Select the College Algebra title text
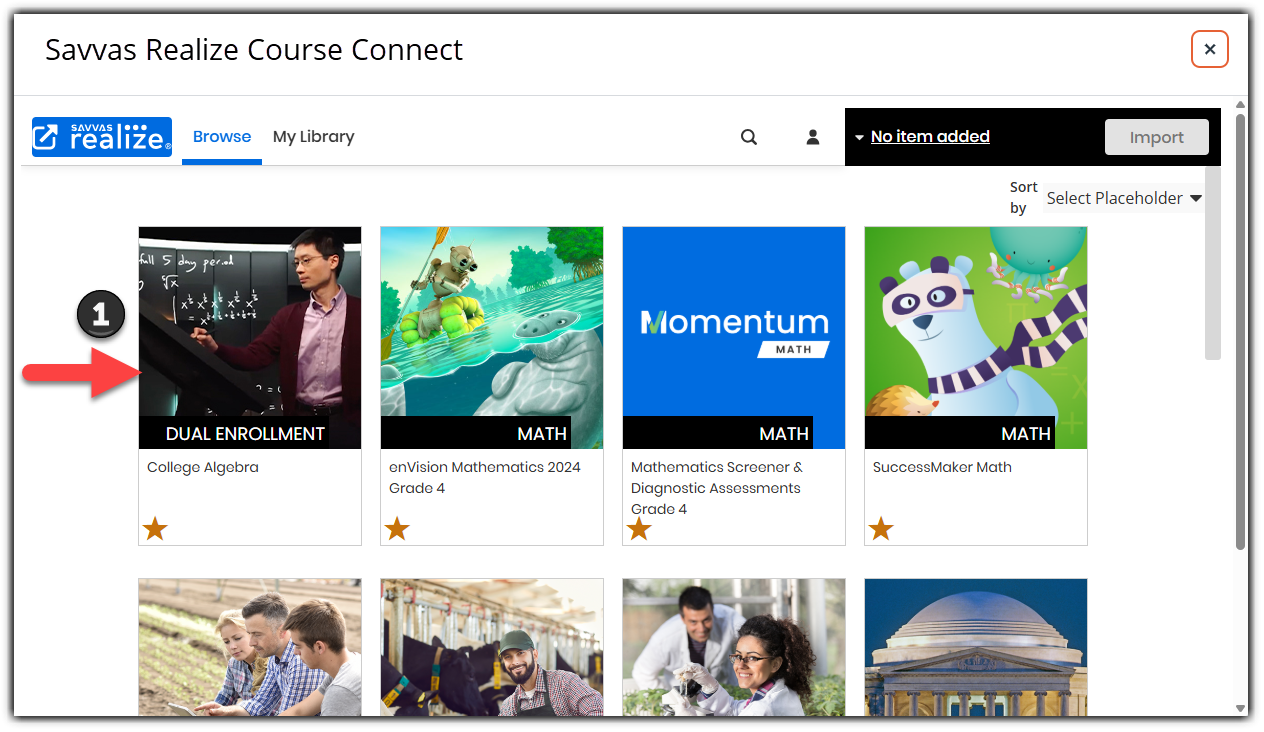Viewport: 1264px width, 732px height. (x=203, y=467)
